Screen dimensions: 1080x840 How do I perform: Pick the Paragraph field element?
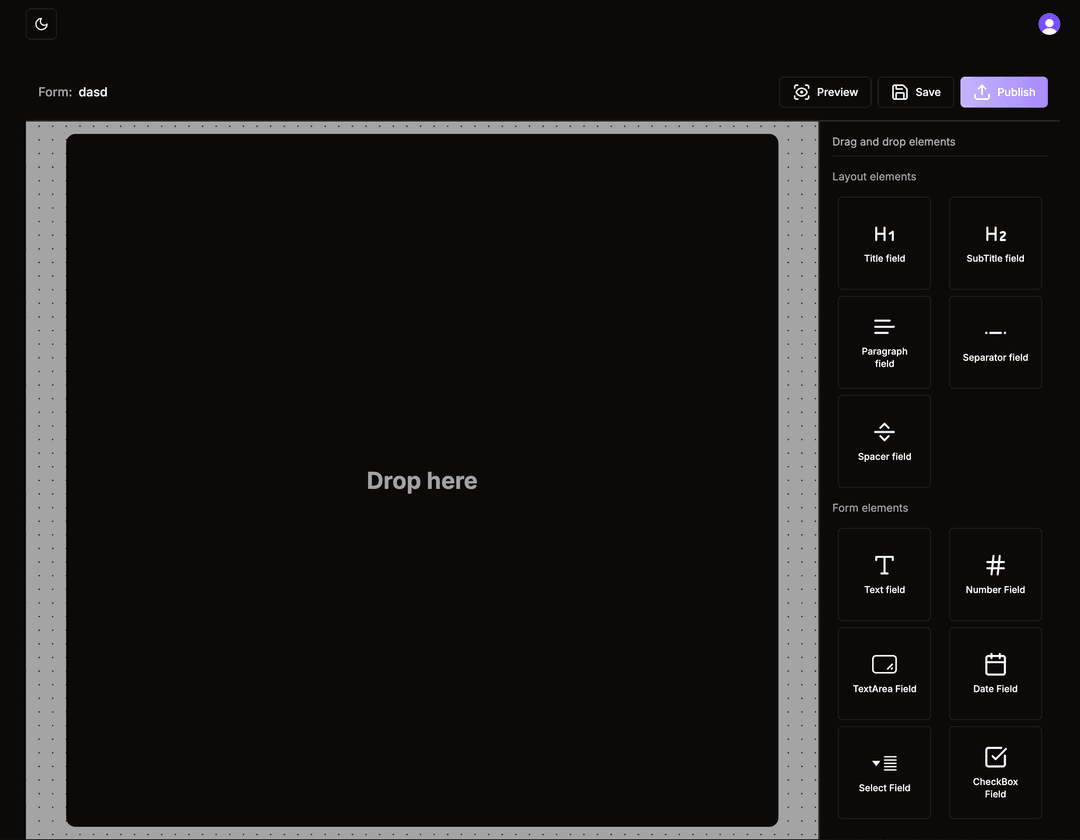884,342
